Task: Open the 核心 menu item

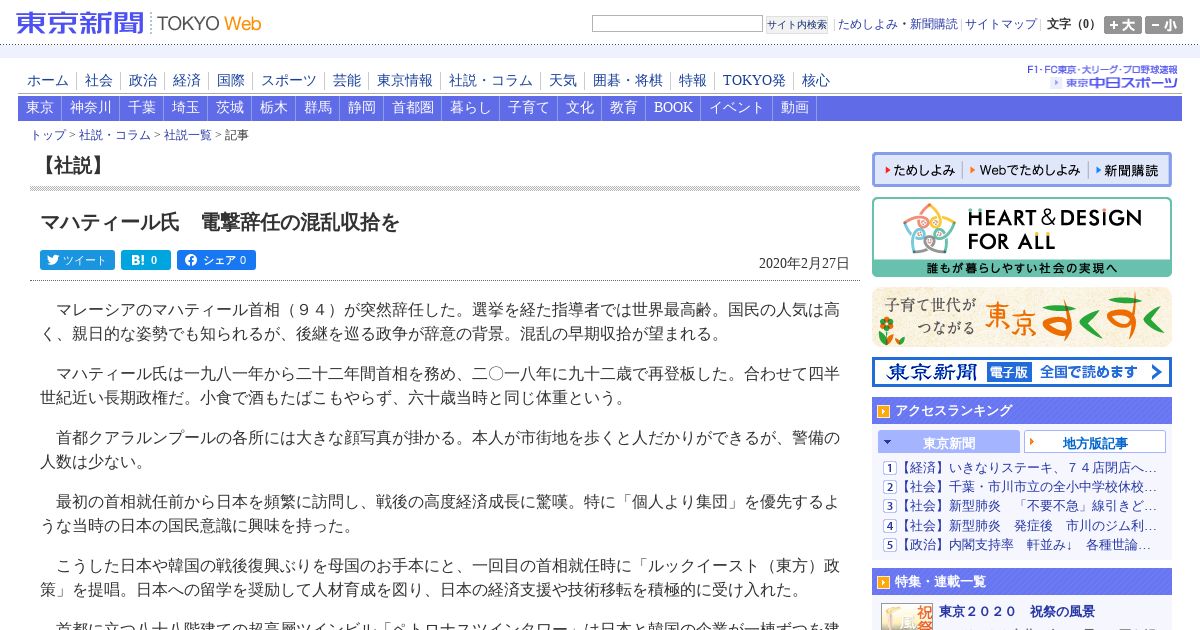Action: [x=816, y=80]
